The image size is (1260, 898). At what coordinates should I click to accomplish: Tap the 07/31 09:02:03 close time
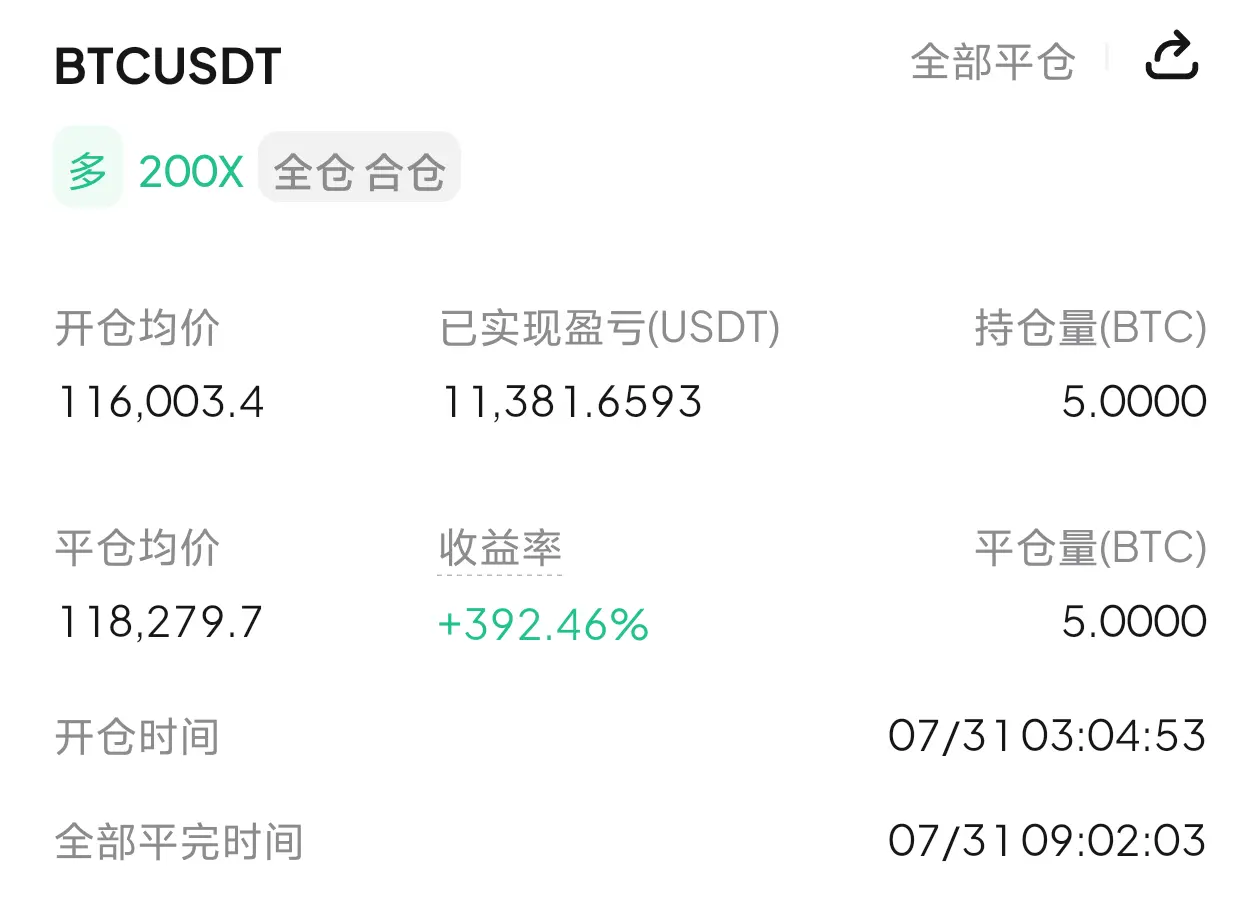tap(1047, 840)
